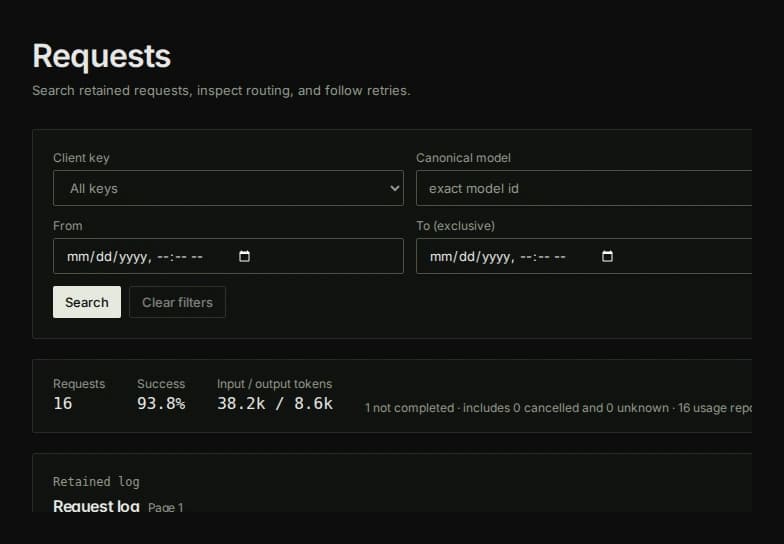Select the Success rate 93.8%
The image size is (784, 544).
[x=161, y=404]
